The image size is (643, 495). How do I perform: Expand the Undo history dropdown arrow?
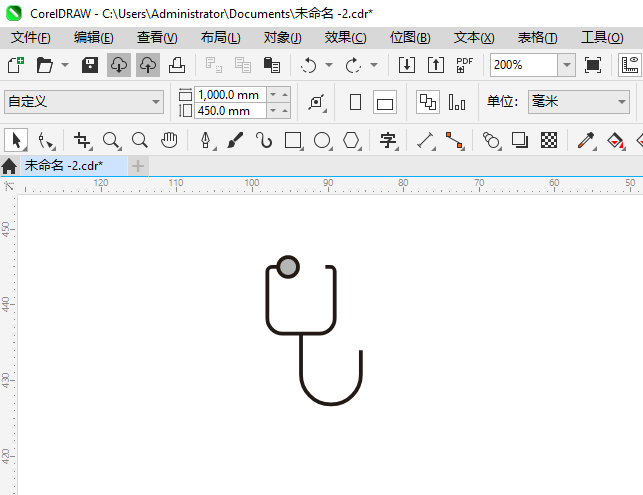[x=329, y=65]
